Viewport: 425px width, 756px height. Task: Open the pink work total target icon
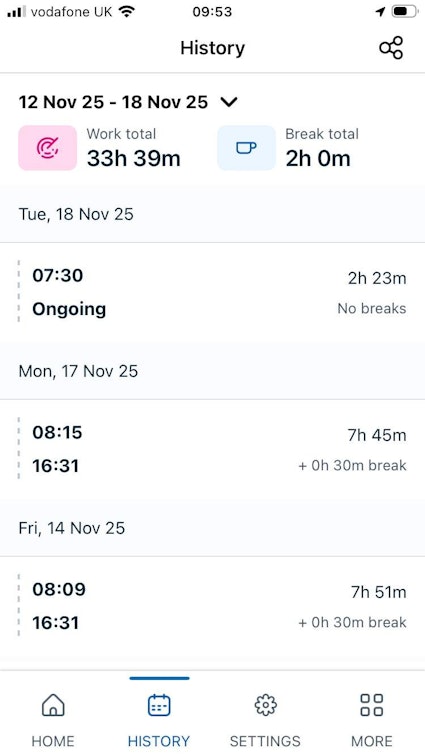pos(48,148)
